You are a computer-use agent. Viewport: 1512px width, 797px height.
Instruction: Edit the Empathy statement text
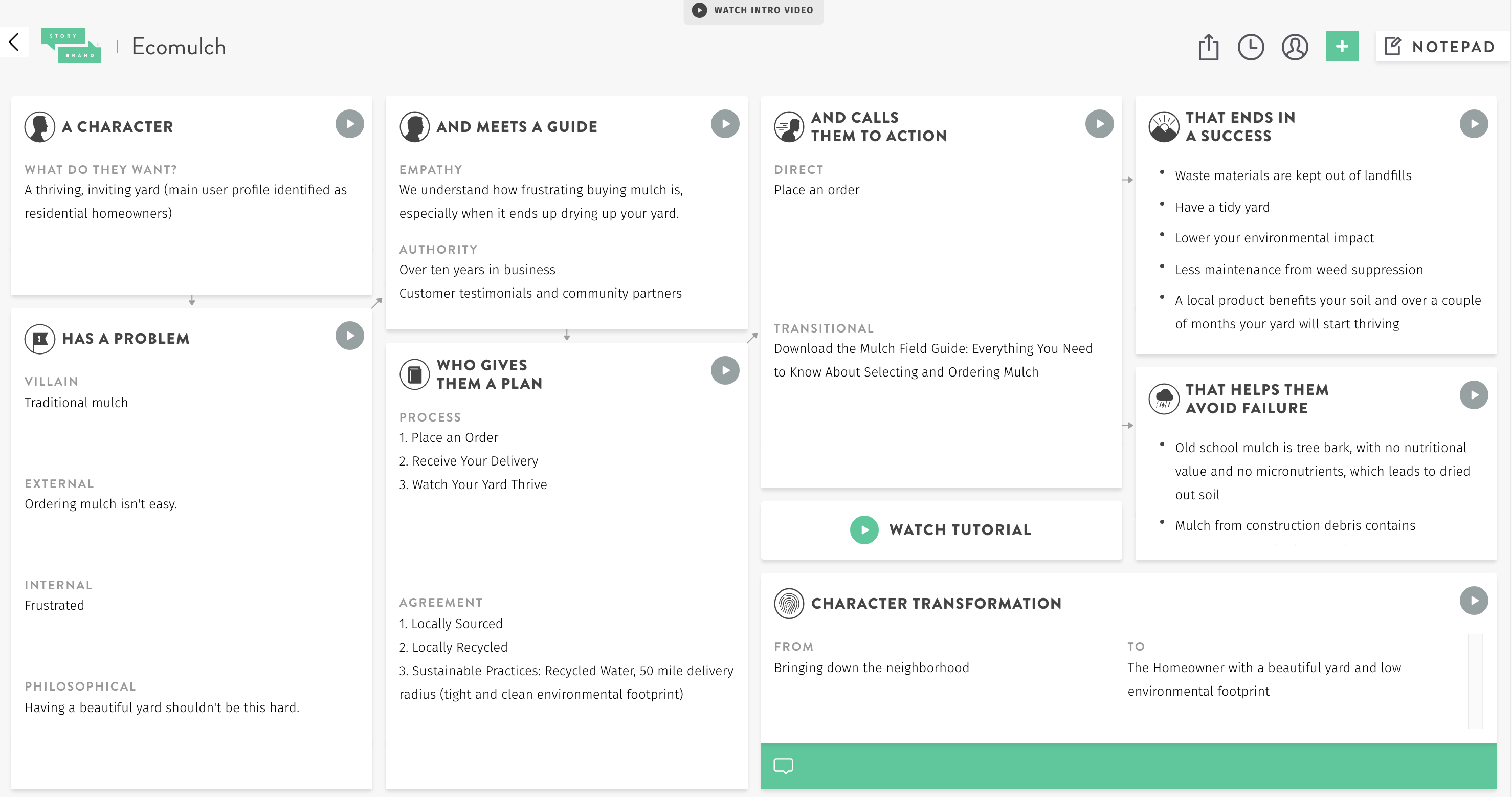(x=541, y=202)
